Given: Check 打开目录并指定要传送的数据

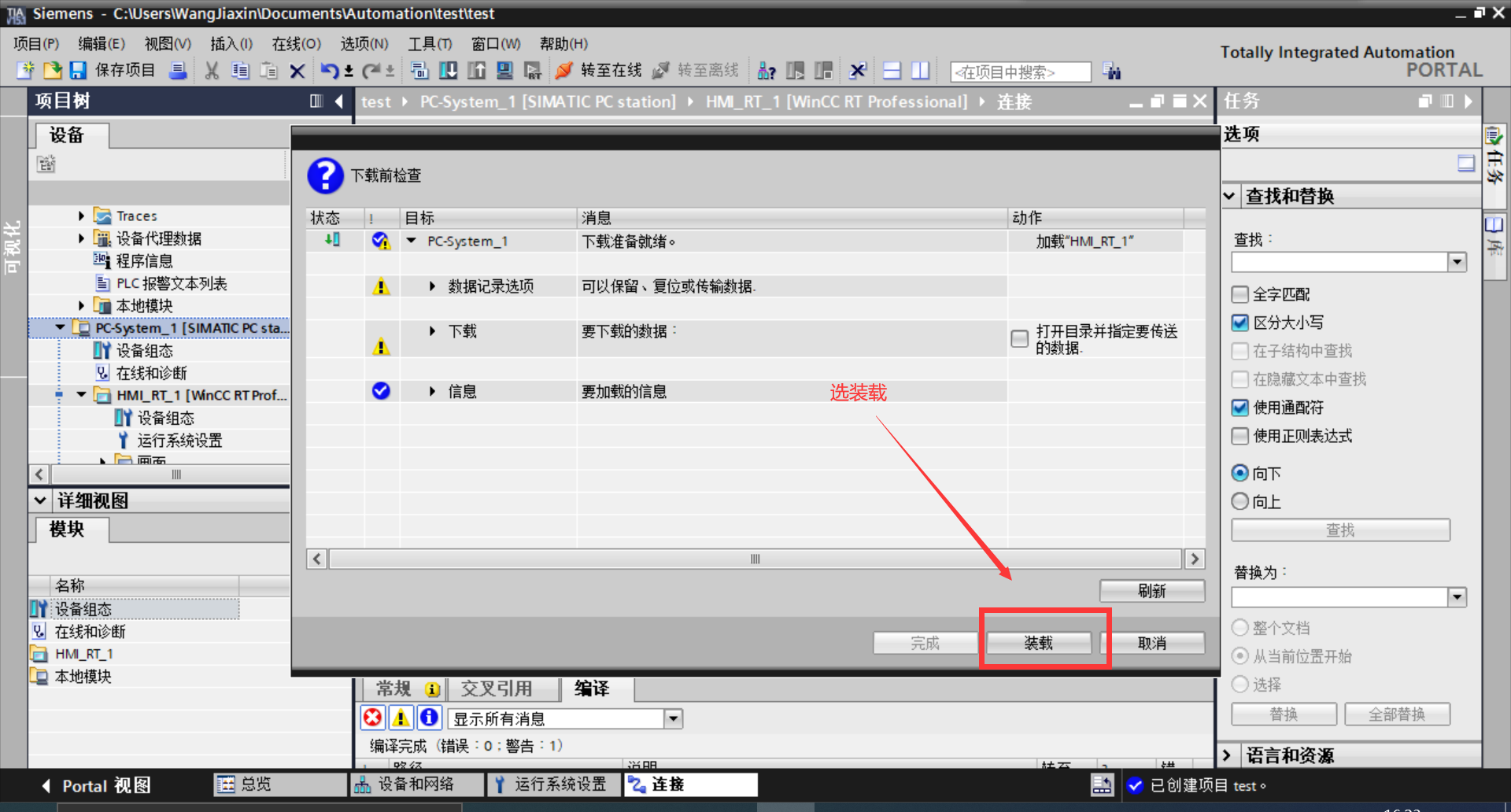Looking at the screenshot, I should click(1019, 338).
